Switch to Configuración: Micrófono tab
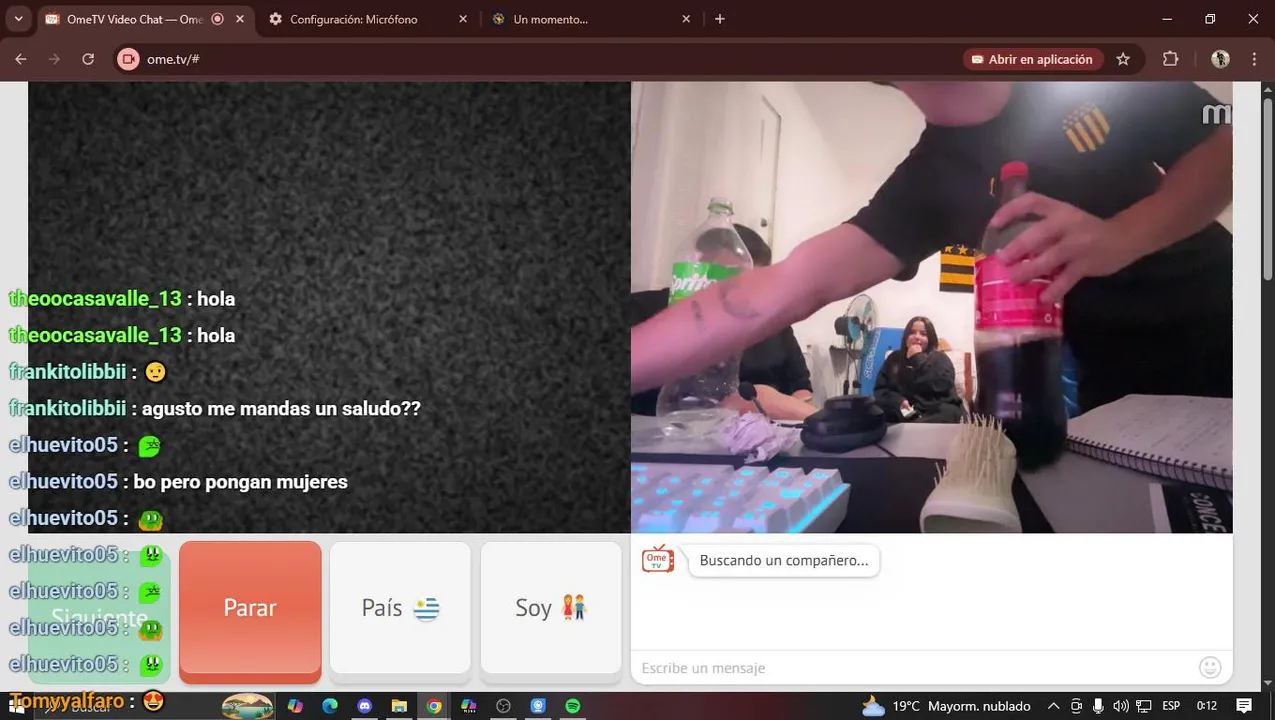 tap(353, 19)
